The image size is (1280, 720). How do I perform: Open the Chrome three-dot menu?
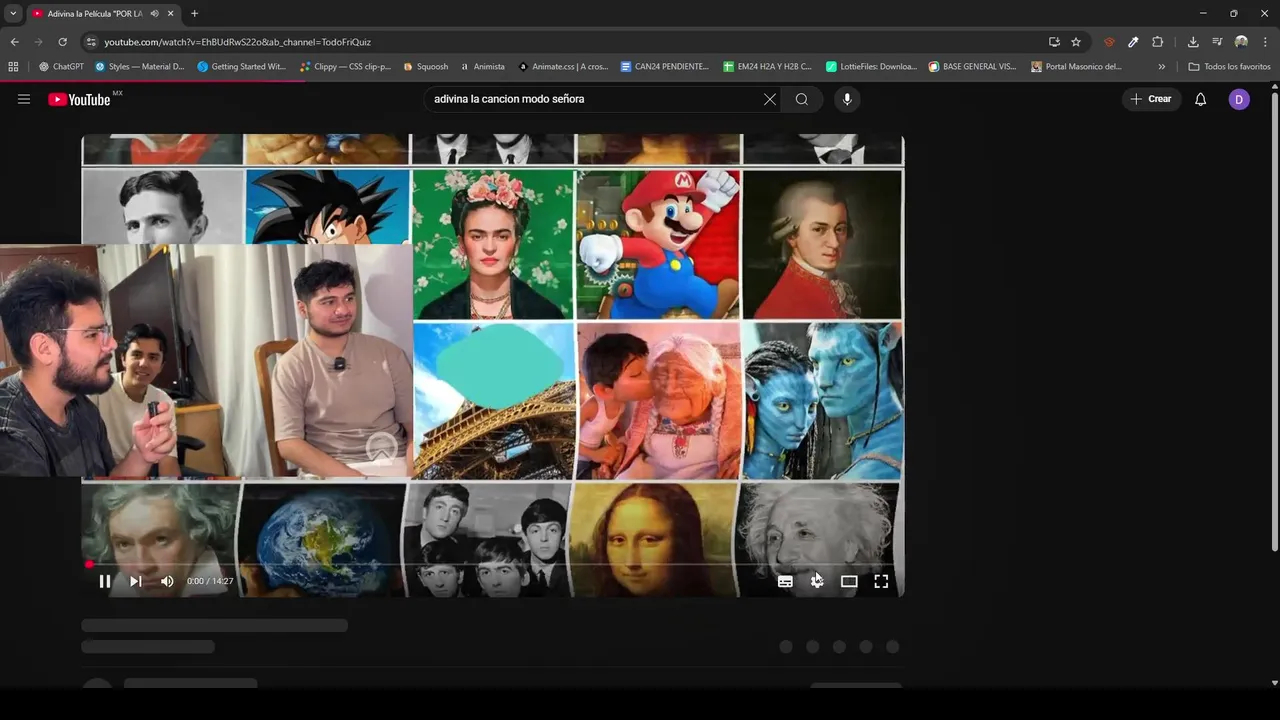[1265, 42]
